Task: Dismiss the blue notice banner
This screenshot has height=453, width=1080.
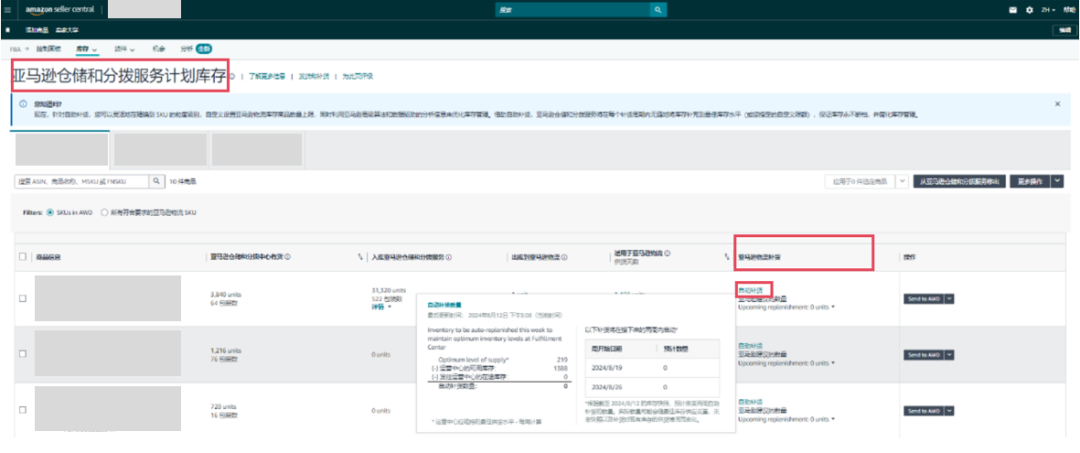Action: (1057, 103)
